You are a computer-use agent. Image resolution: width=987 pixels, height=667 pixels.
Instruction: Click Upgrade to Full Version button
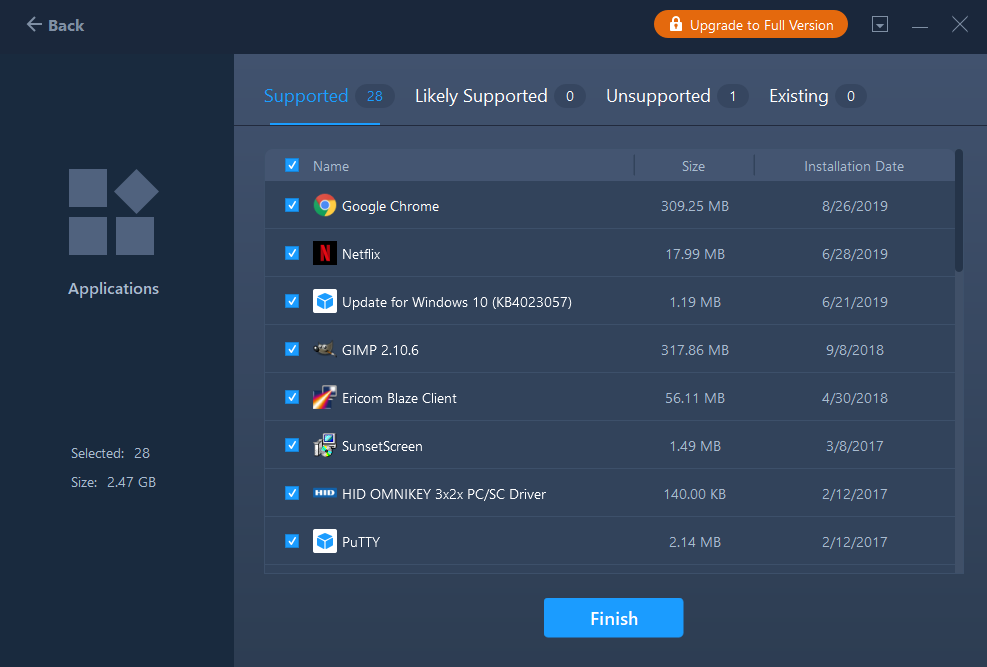click(750, 25)
